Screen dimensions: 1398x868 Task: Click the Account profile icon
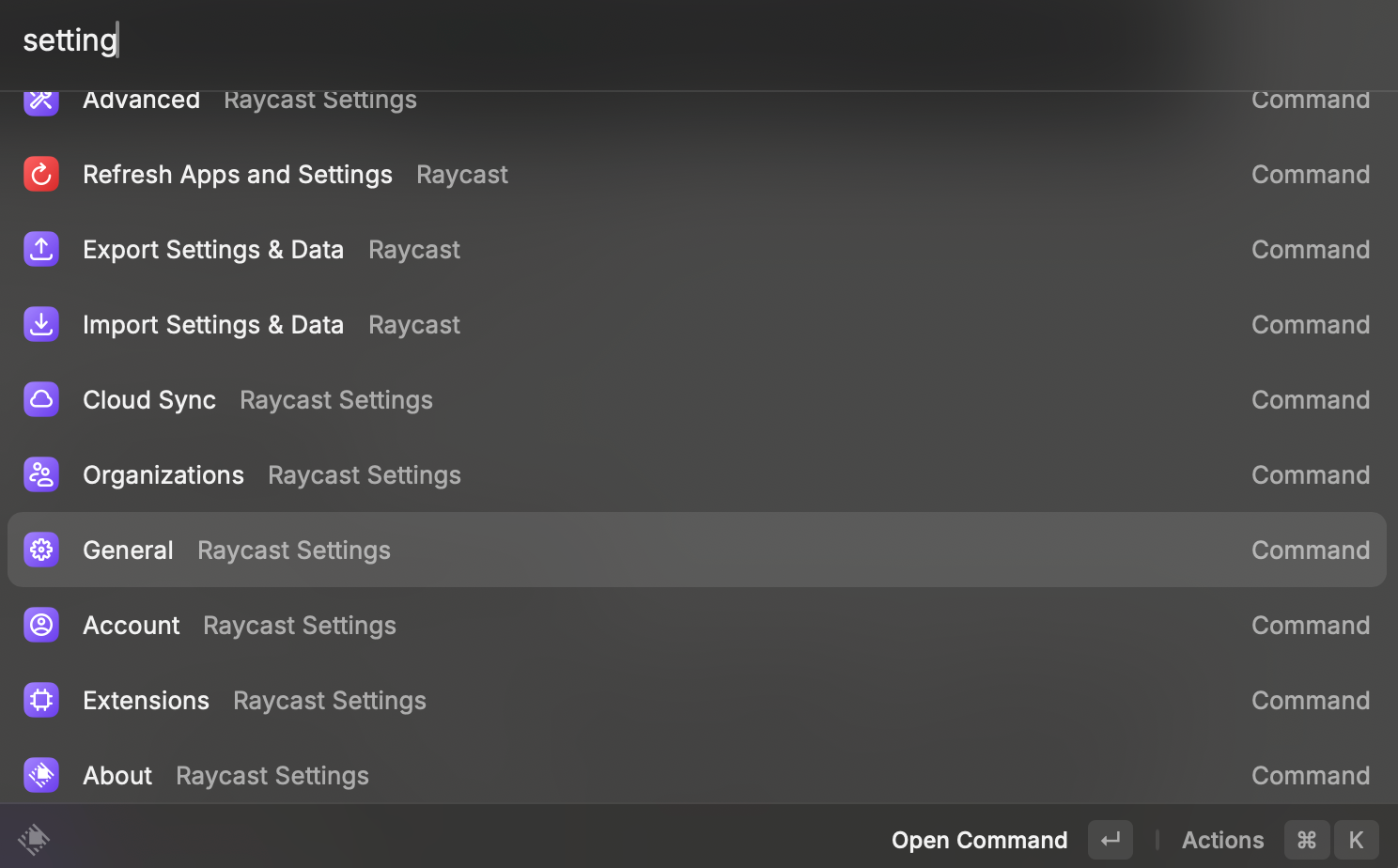click(x=40, y=625)
